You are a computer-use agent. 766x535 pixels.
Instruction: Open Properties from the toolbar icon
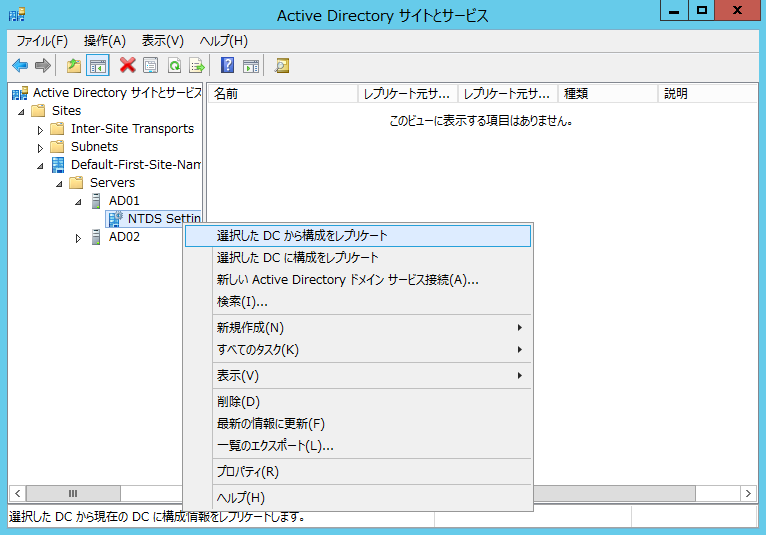[150, 66]
